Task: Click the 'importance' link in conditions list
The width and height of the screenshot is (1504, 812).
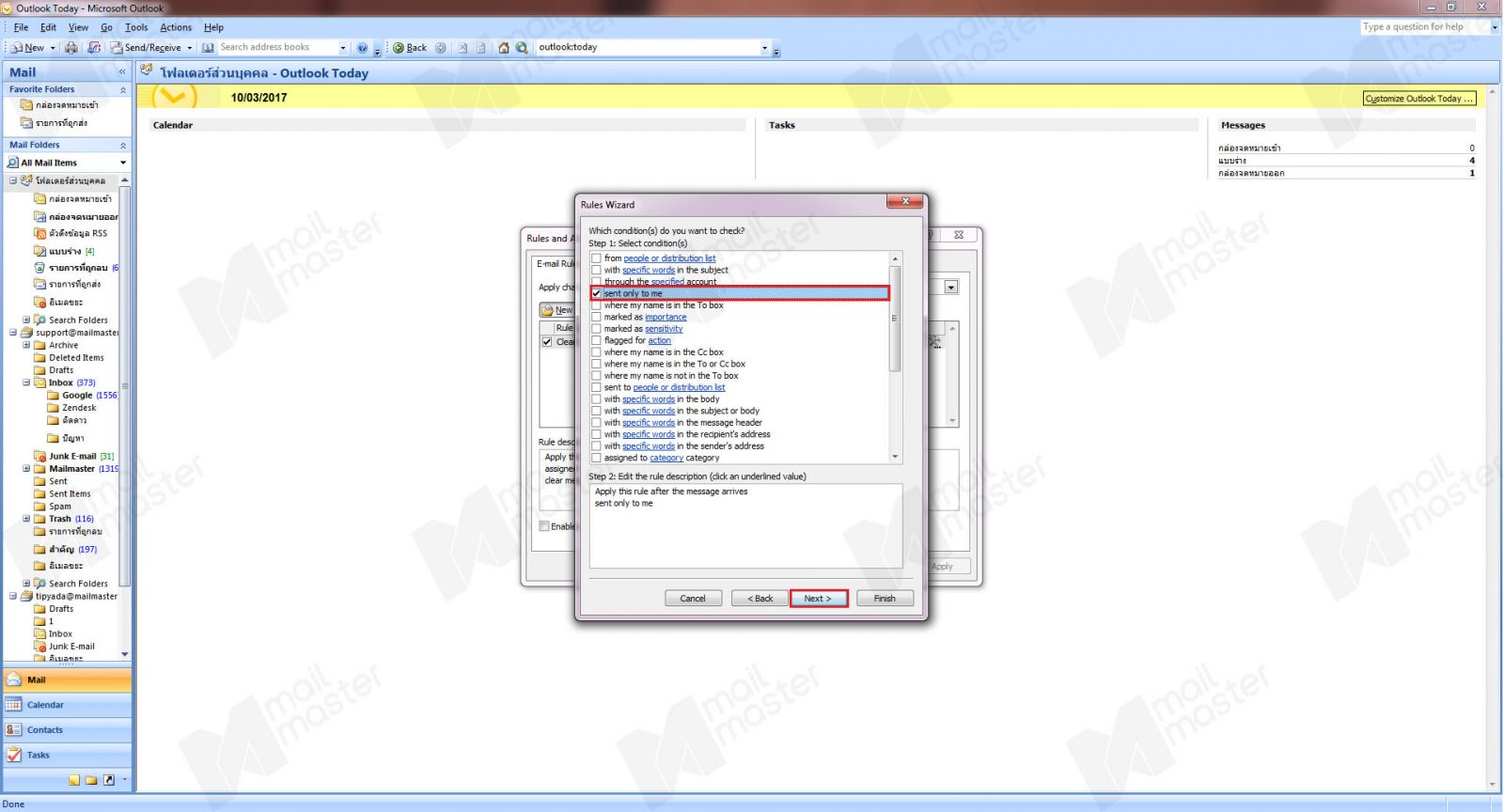Action: pos(666,317)
